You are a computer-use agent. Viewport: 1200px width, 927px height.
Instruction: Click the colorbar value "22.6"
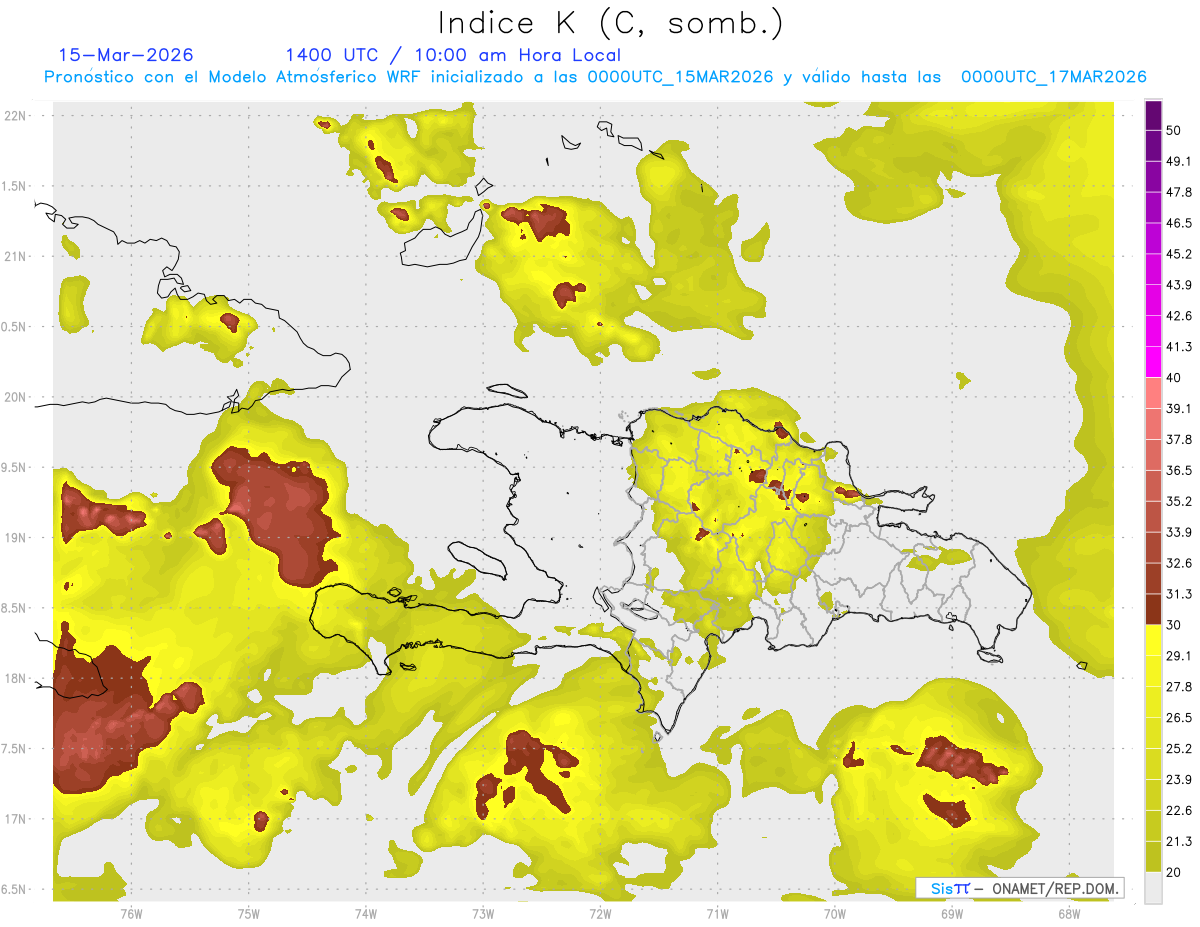click(x=1179, y=811)
